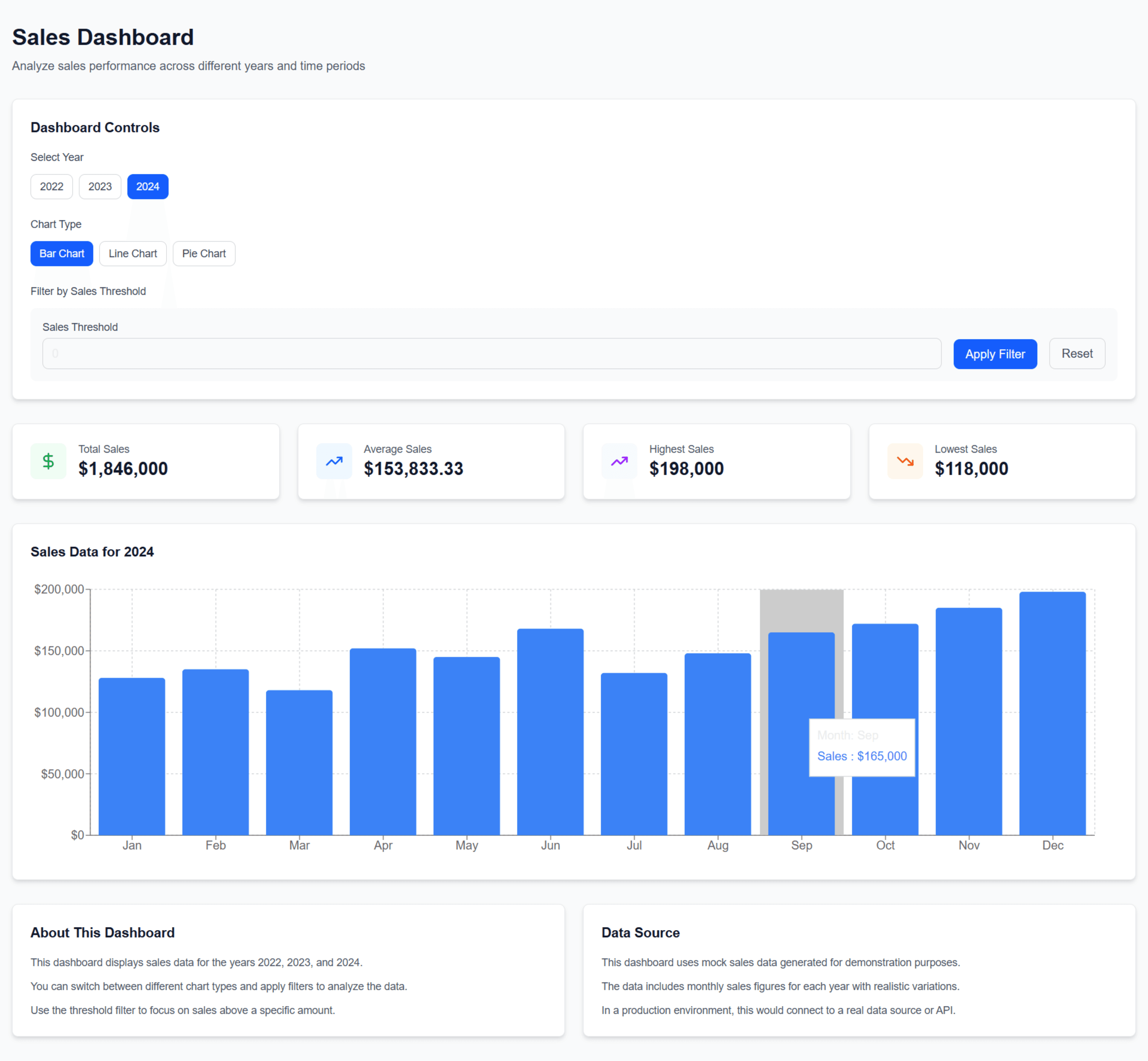The width and height of the screenshot is (1148, 1061).
Task: Switch to Line Chart view
Action: 133,254
